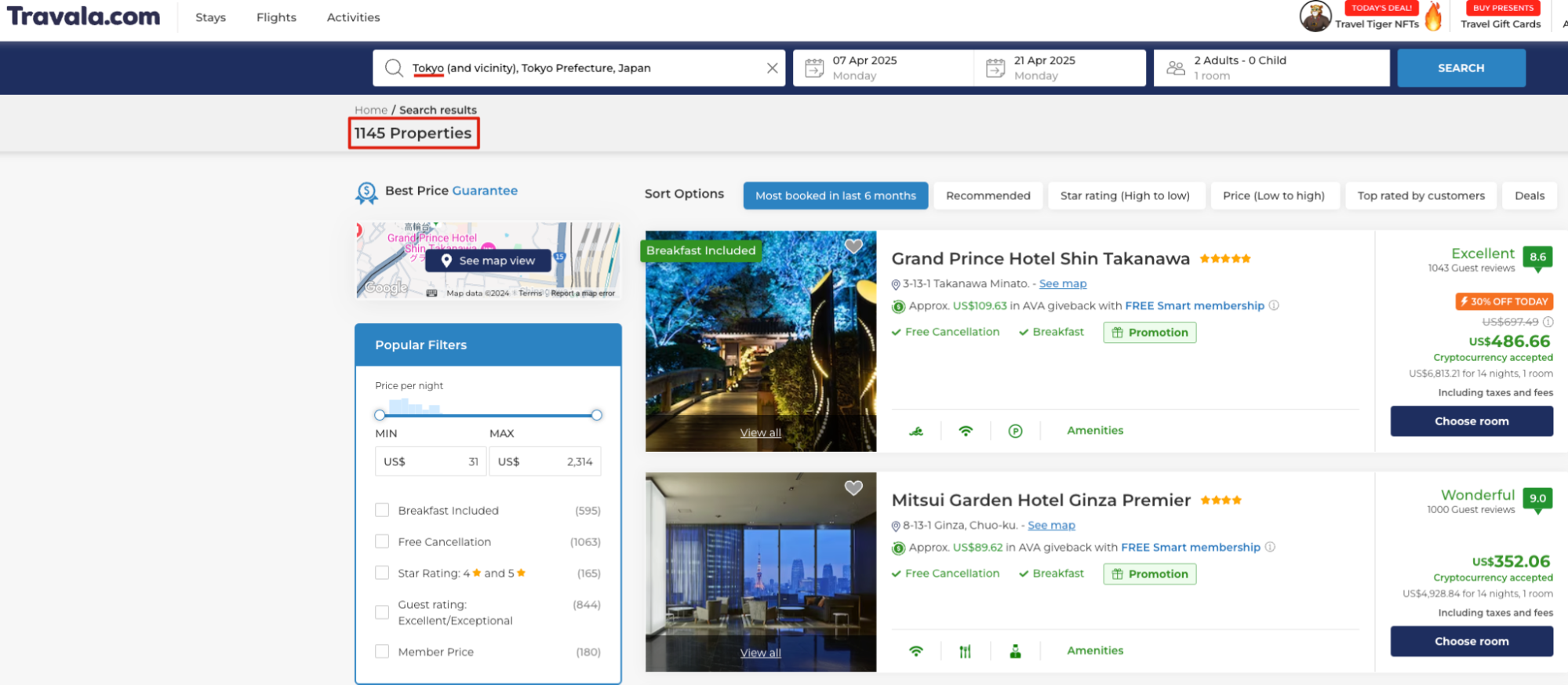This screenshot has width=1568, height=685.
Task: Choose room for Grand Prince Hotel Shin Takanawa
Action: 1471,421
